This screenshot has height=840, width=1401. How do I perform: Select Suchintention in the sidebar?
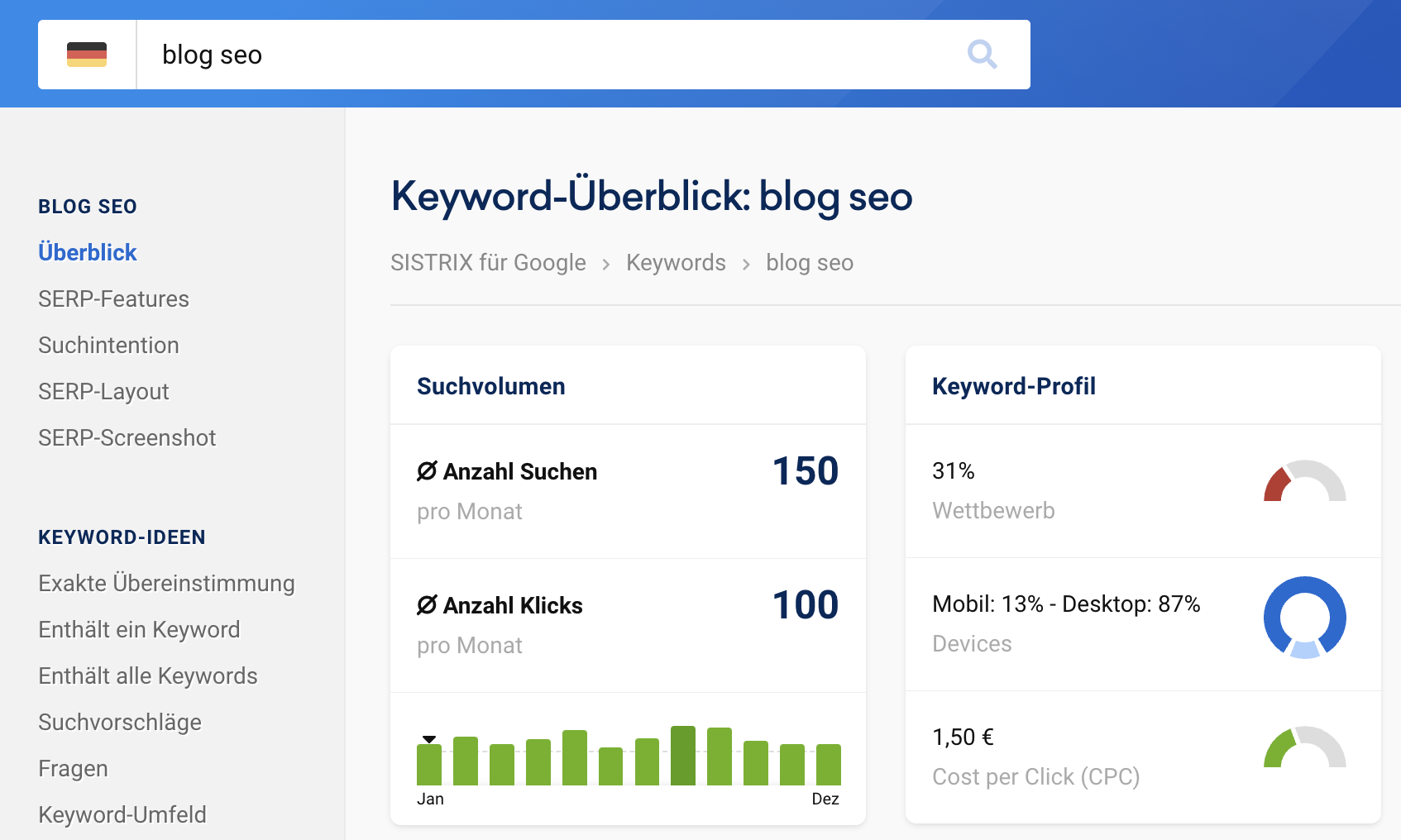point(108,345)
